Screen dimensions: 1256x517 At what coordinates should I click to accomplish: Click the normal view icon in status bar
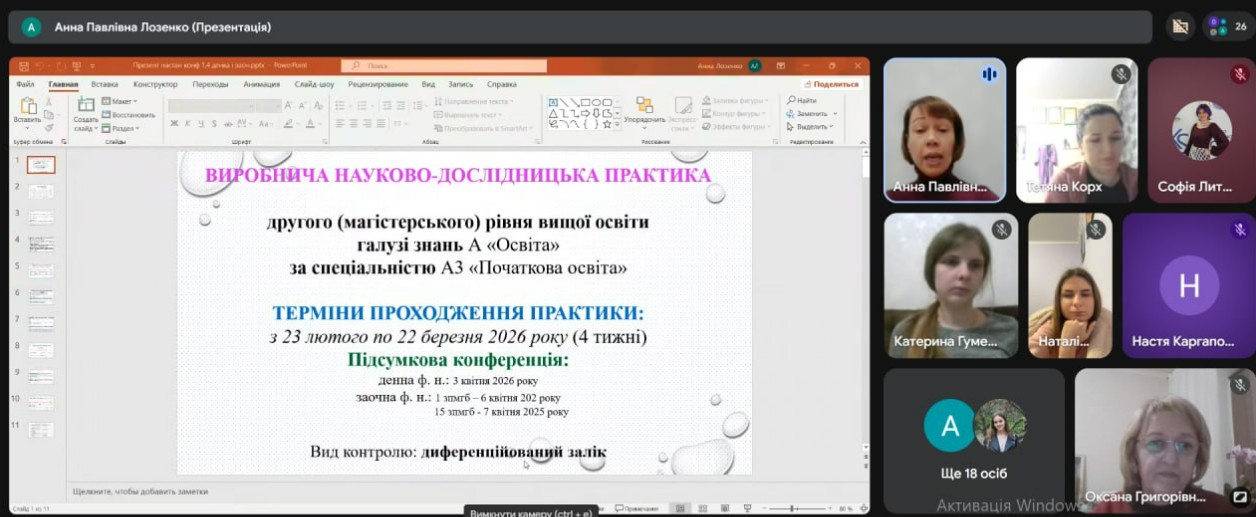[680, 508]
